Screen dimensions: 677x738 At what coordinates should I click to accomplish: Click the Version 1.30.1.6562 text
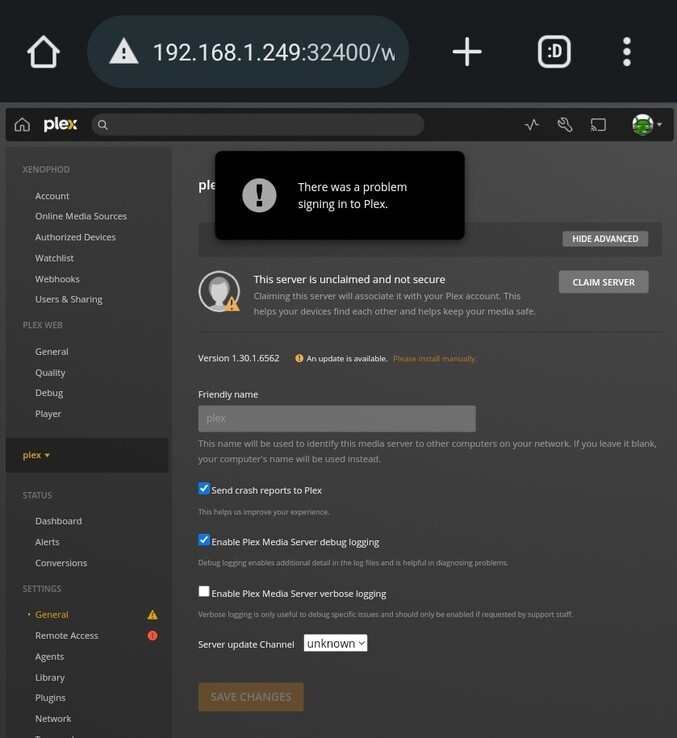(x=239, y=358)
